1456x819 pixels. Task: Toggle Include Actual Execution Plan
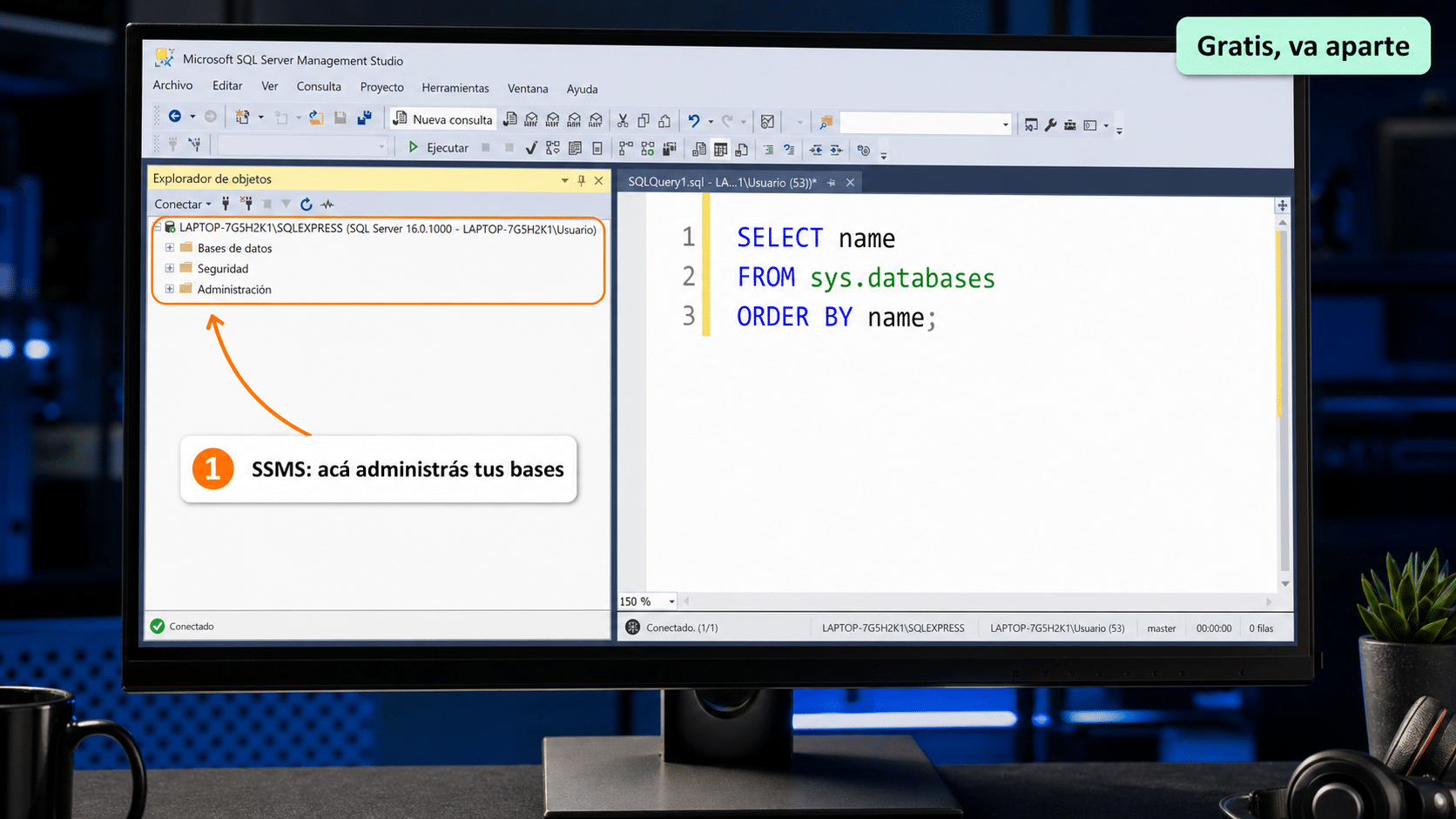click(x=626, y=149)
